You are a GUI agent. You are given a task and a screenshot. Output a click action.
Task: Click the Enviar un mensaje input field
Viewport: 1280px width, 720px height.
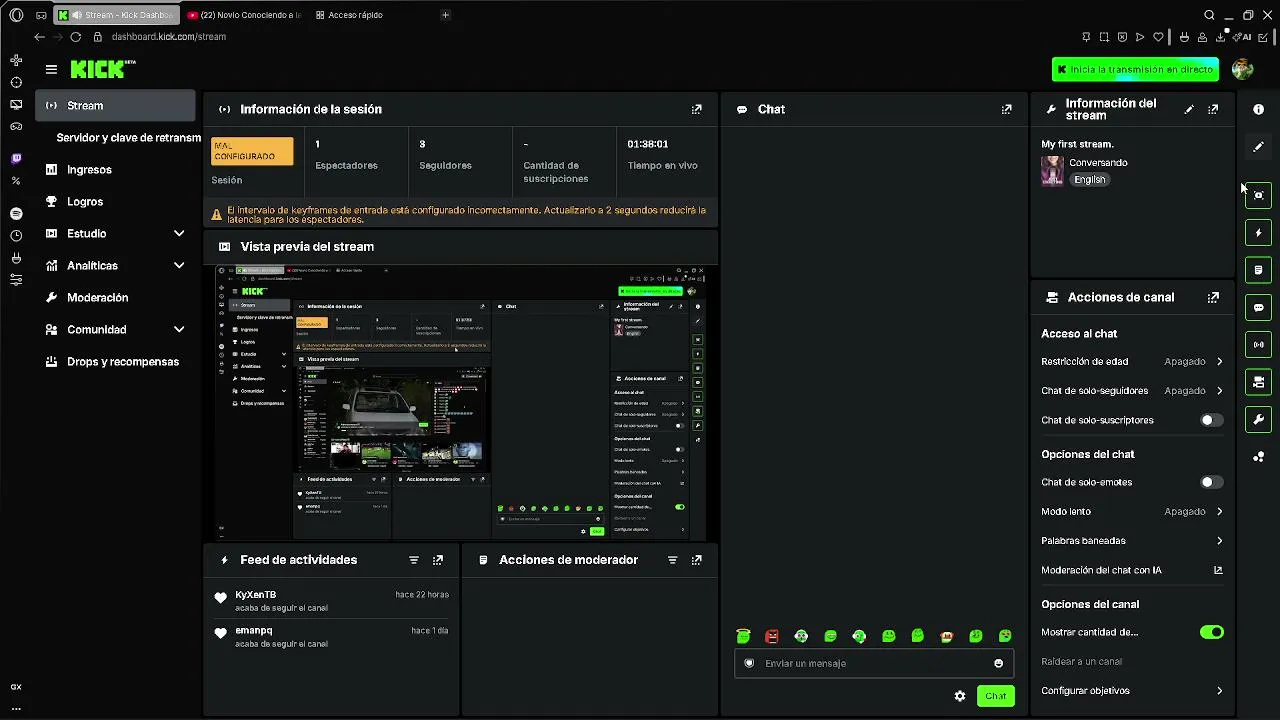click(x=874, y=663)
